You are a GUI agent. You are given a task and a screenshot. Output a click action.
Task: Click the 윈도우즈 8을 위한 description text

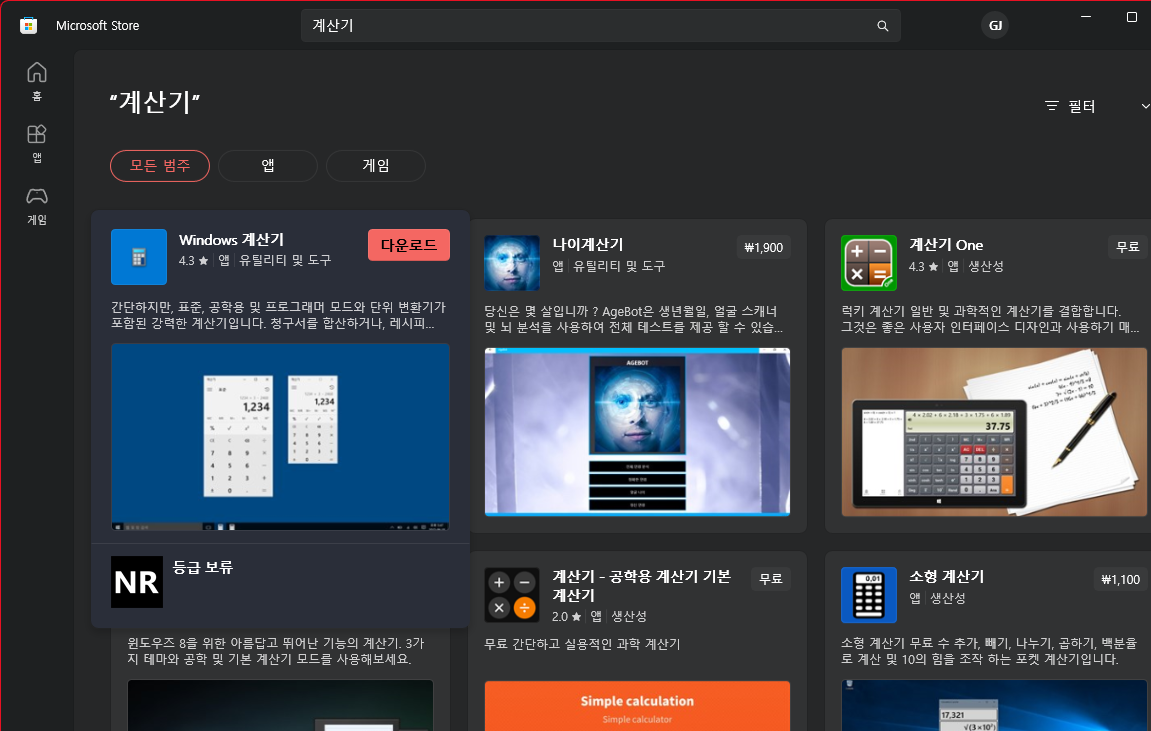[276, 651]
